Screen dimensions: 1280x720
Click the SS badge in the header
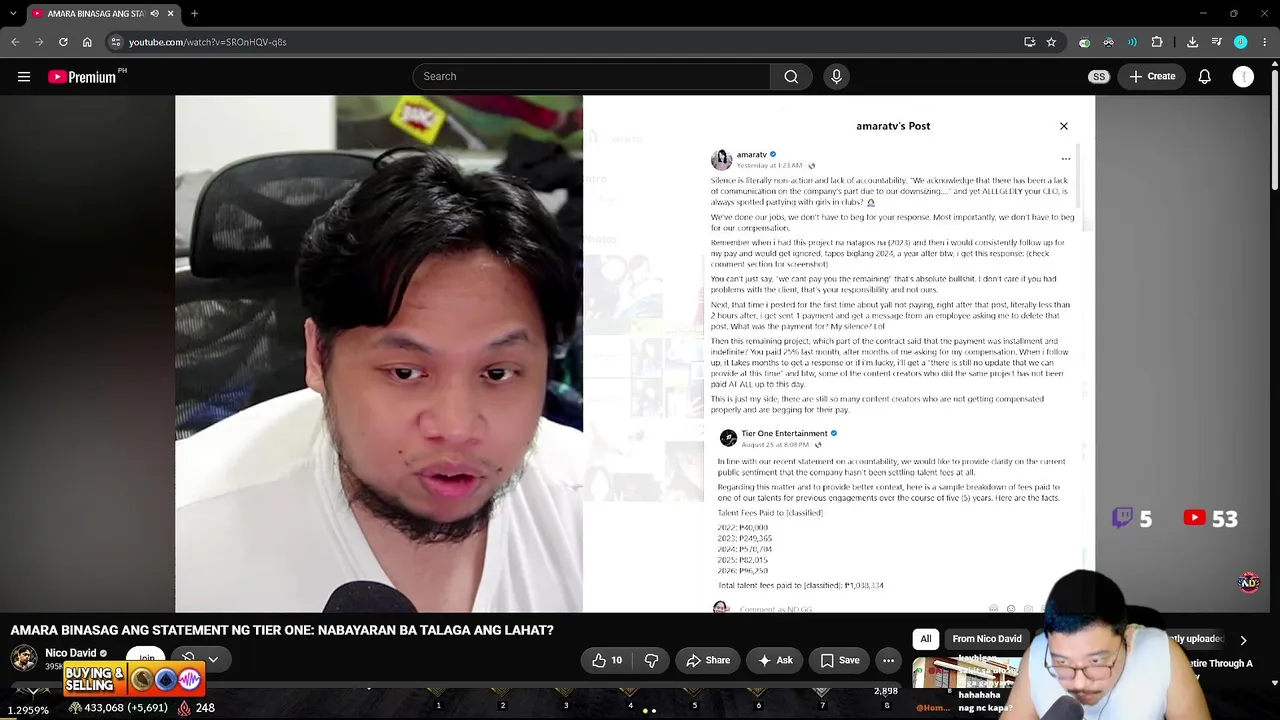(1099, 76)
